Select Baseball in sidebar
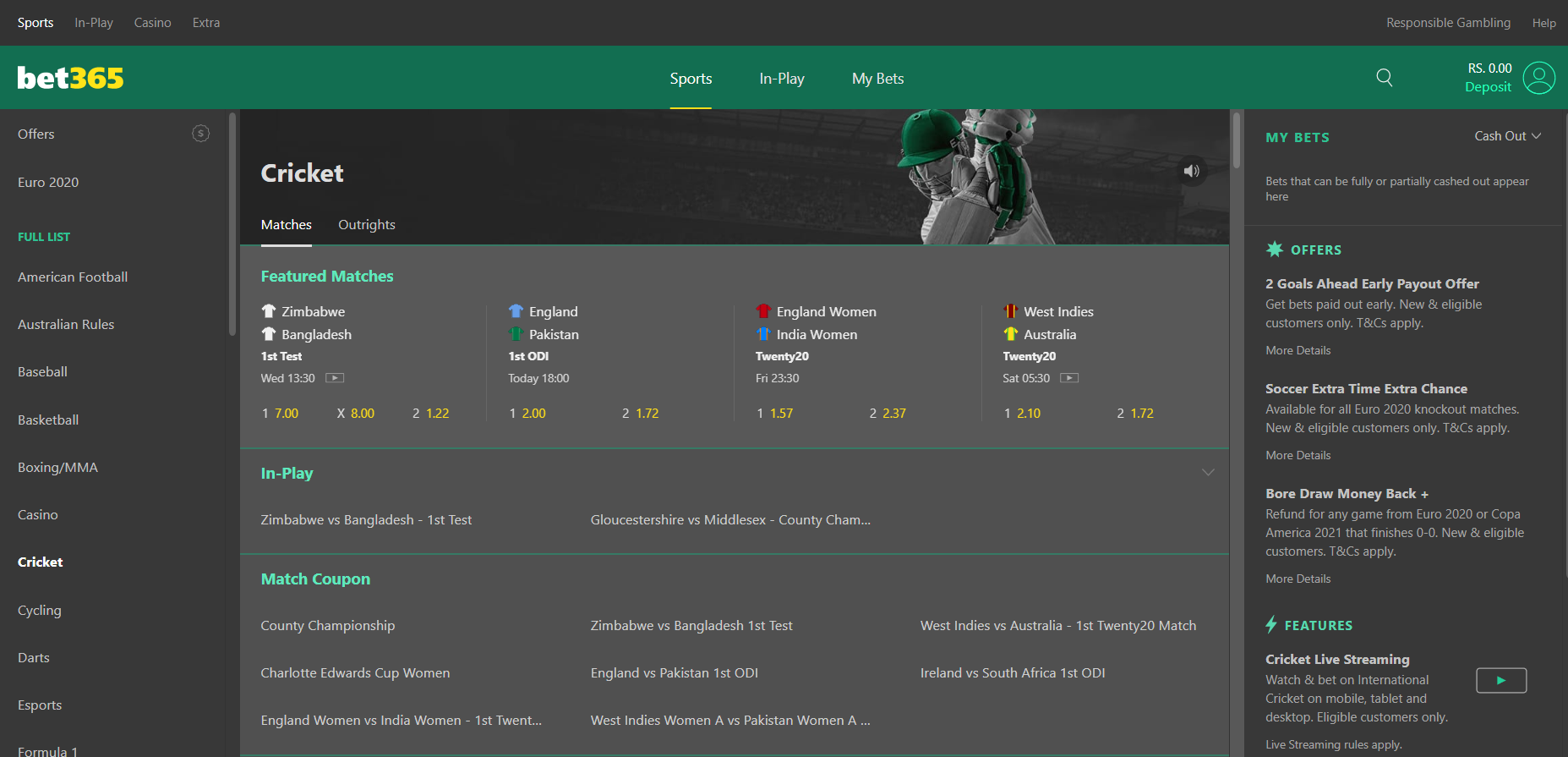 (42, 372)
